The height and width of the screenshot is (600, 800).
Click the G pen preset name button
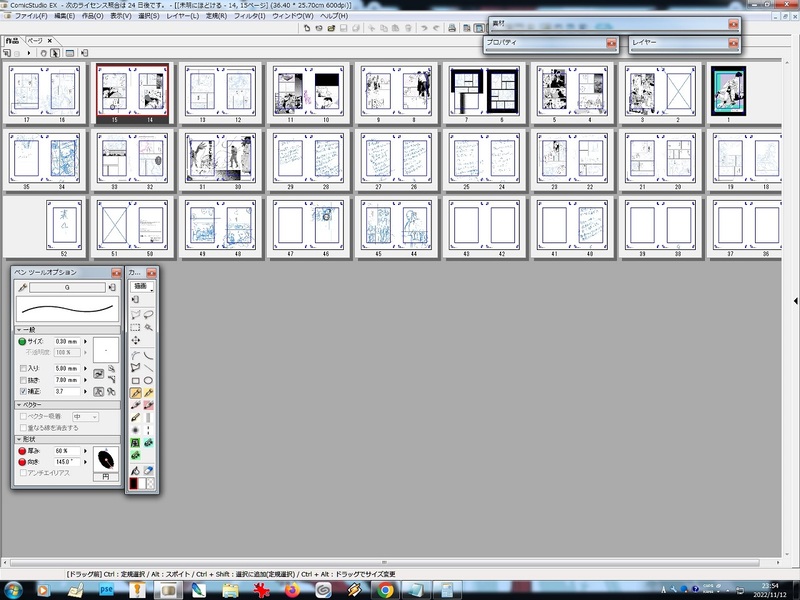coord(67,287)
